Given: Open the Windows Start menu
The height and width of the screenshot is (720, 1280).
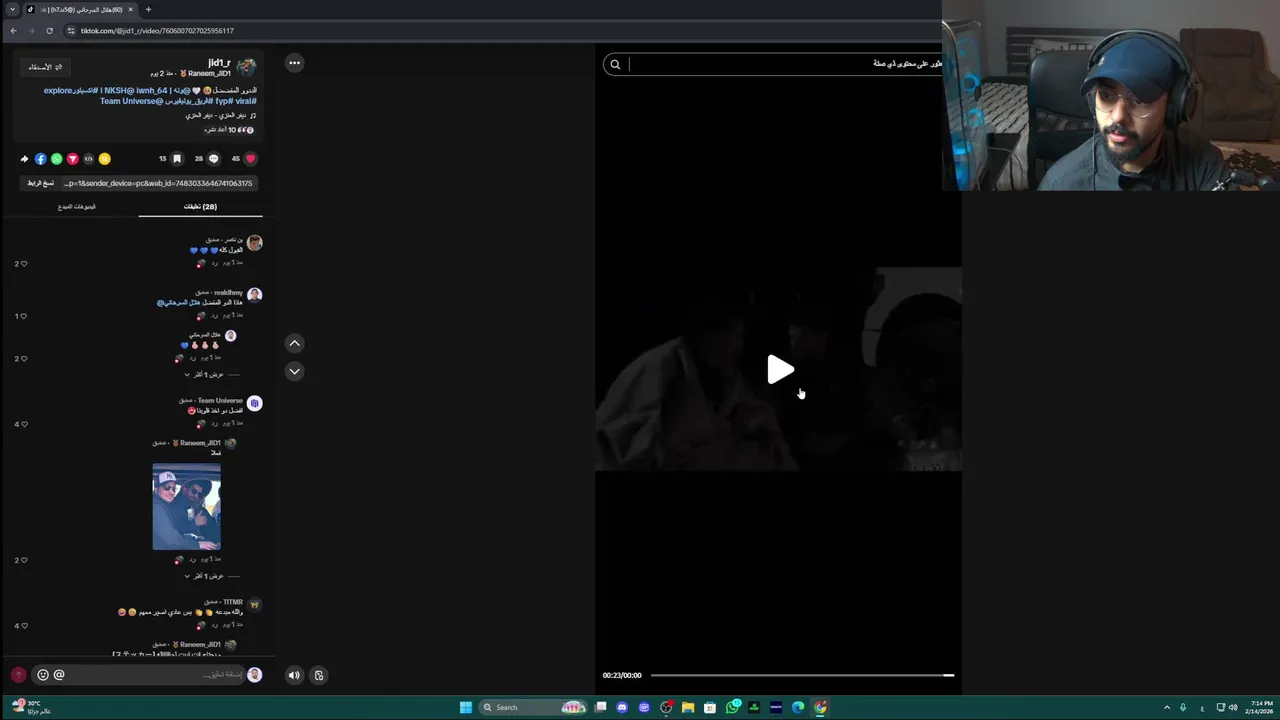Looking at the screenshot, I should pos(465,707).
